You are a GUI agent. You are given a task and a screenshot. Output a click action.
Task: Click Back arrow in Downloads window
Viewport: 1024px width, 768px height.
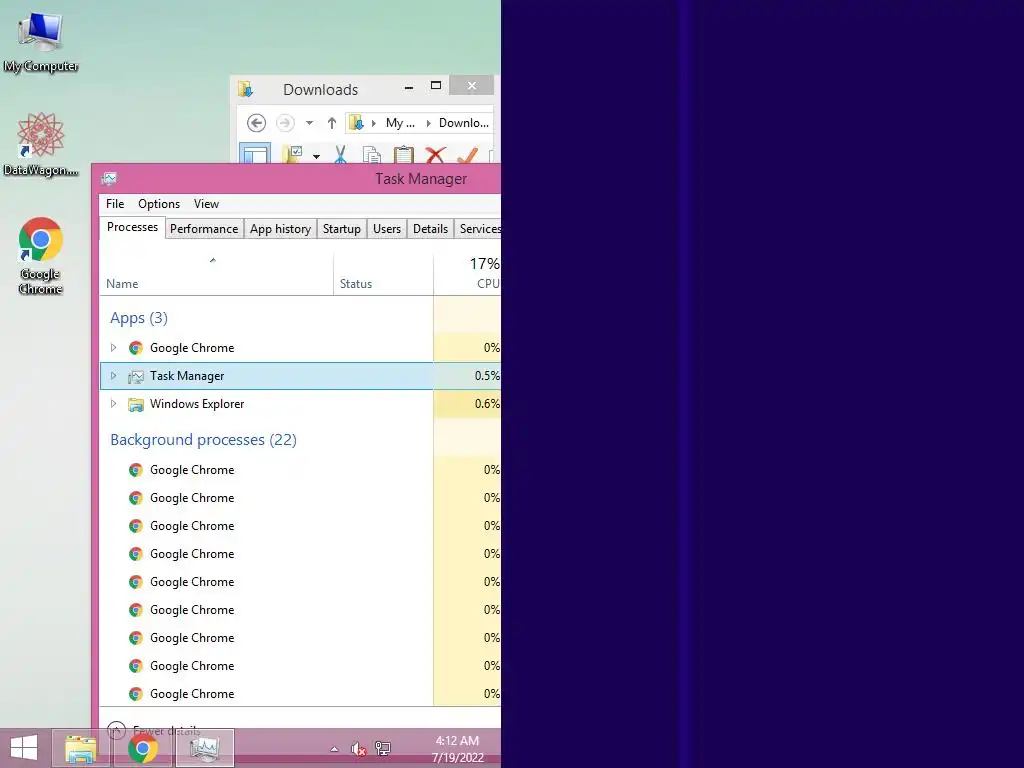tap(256, 123)
